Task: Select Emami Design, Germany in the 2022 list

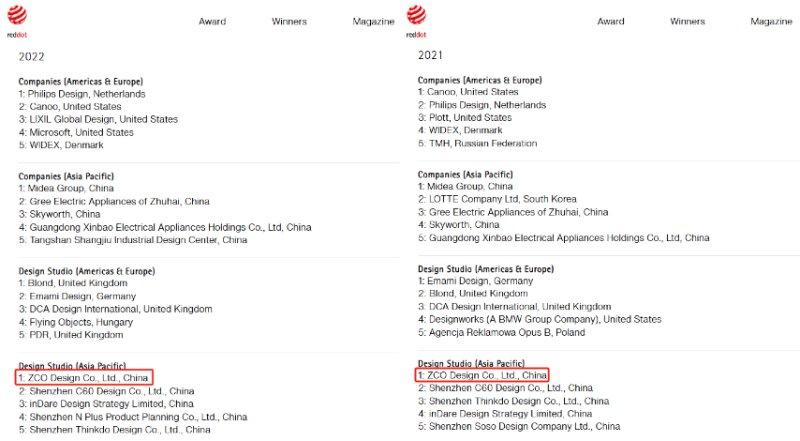Action: (x=77, y=296)
